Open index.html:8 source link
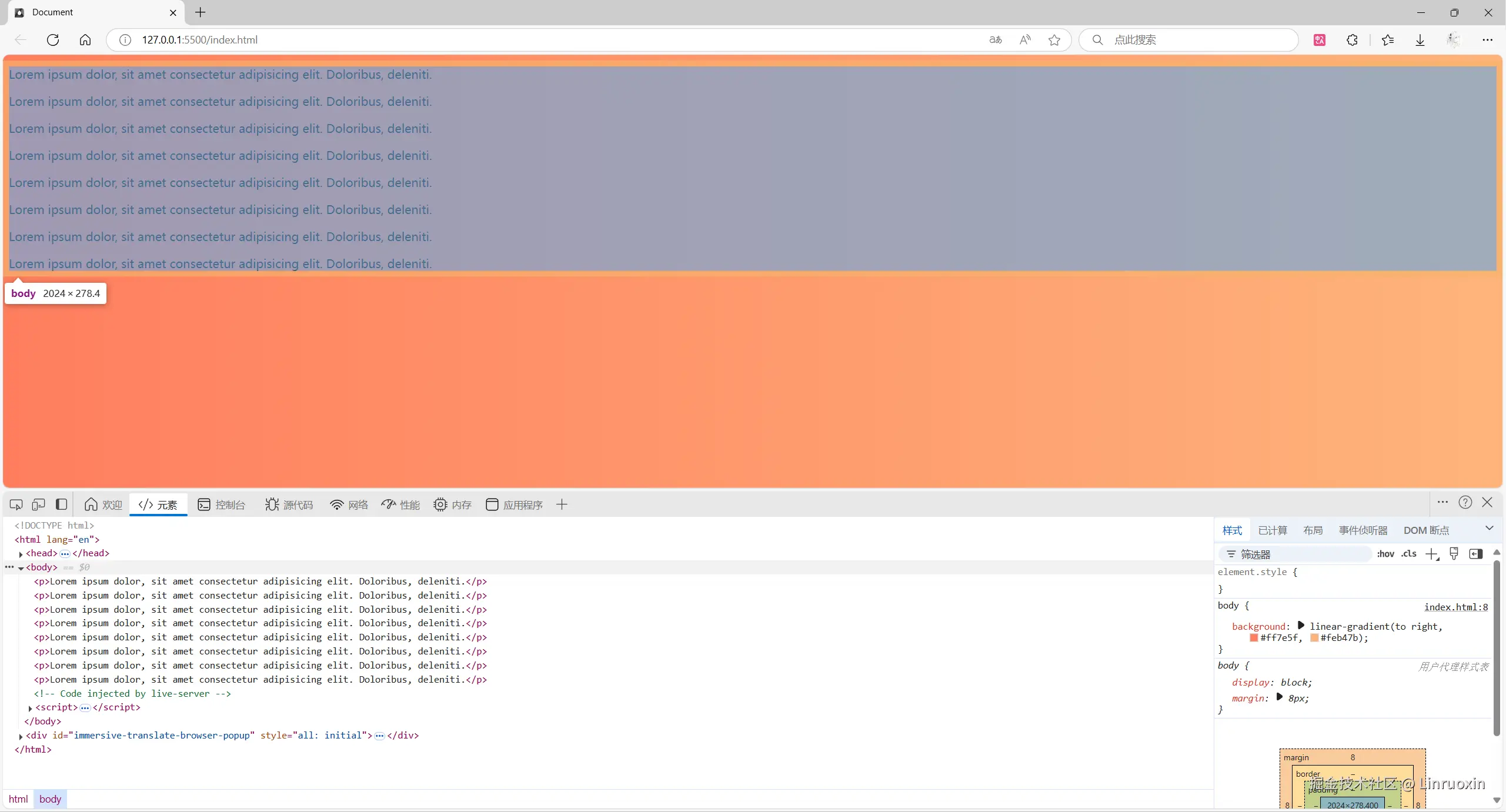1506x812 pixels. click(1455, 607)
